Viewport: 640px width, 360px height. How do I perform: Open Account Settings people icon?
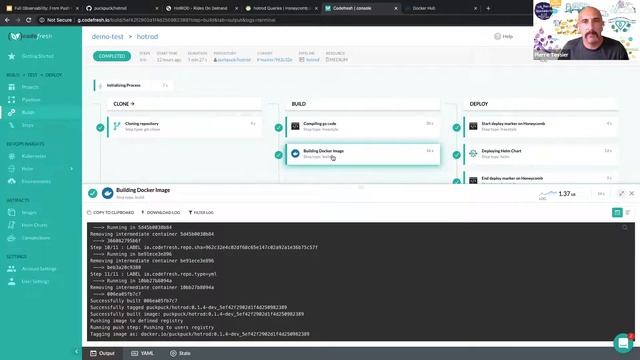[11, 269]
